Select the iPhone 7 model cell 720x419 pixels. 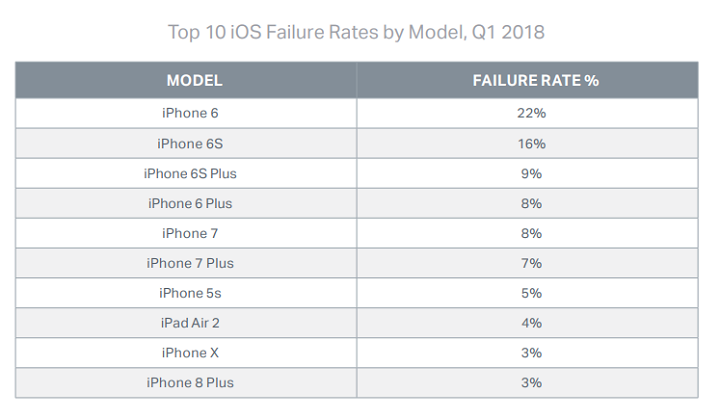[x=190, y=233]
